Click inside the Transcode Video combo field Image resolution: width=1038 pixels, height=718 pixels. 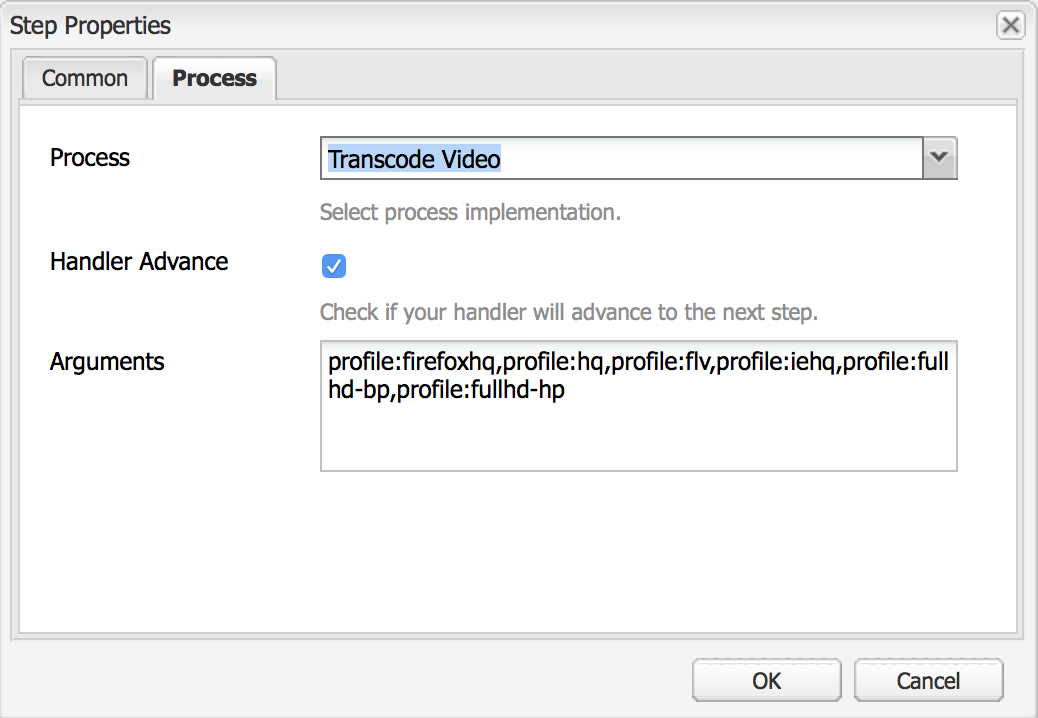pyautogui.click(x=622, y=158)
